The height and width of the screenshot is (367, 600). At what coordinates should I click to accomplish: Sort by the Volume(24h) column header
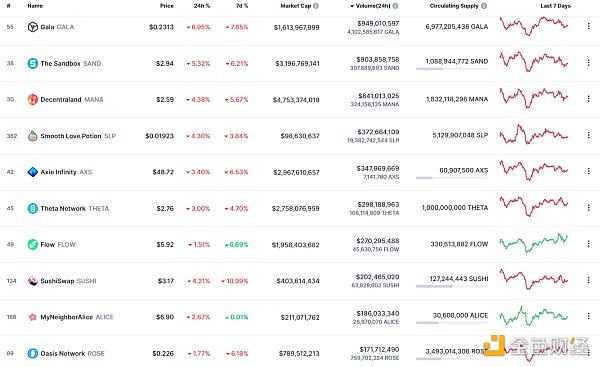373,6
